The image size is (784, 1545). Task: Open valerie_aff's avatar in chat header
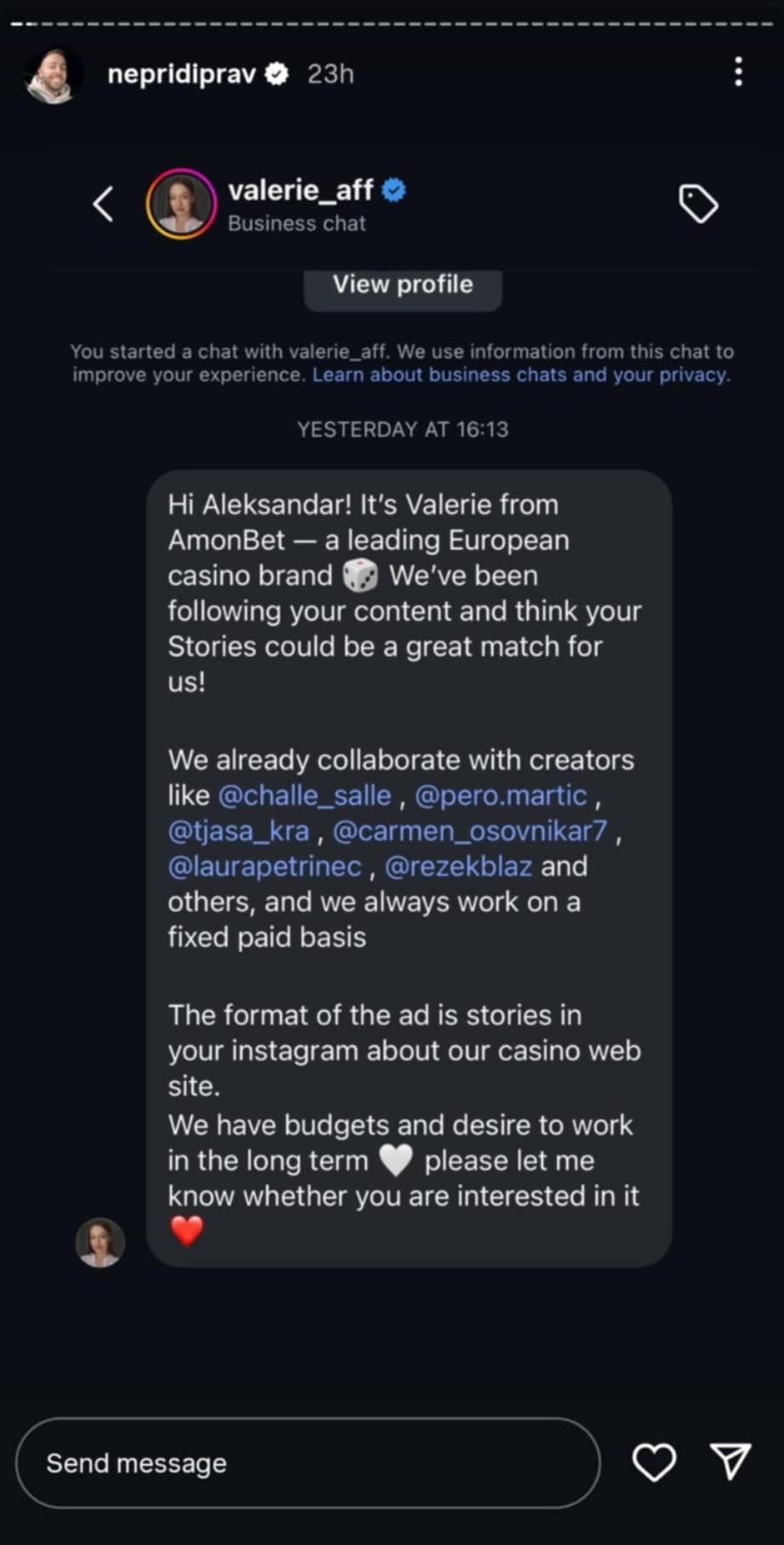point(181,204)
